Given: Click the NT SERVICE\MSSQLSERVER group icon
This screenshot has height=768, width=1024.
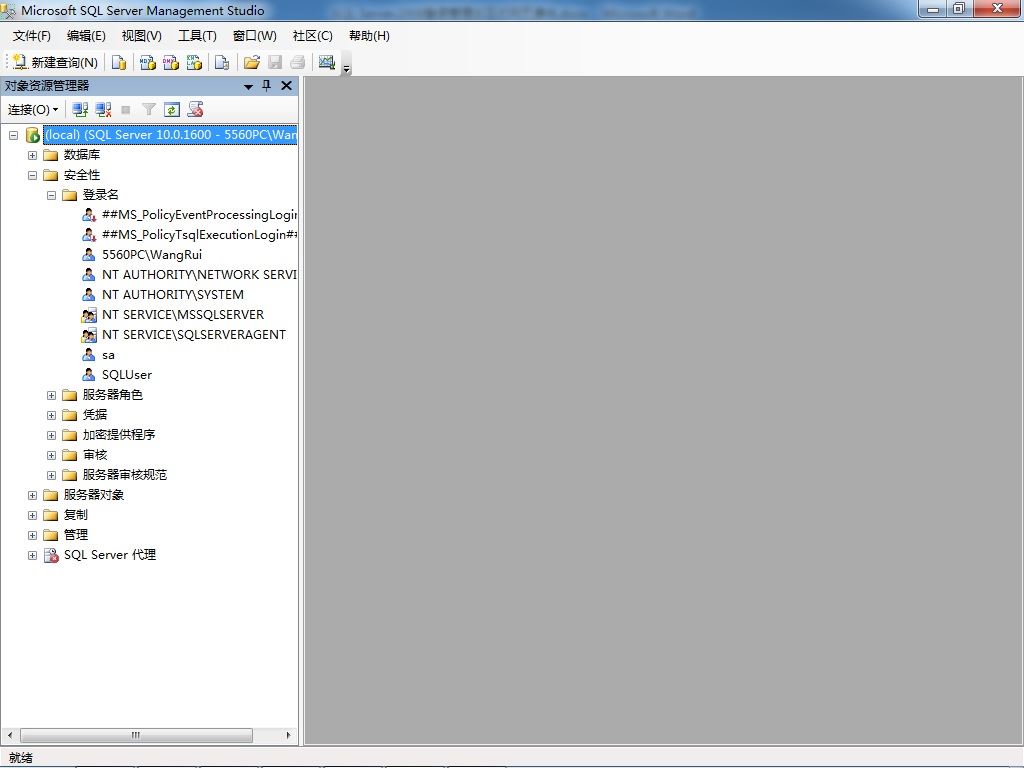Looking at the screenshot, I should click(89, 315).
